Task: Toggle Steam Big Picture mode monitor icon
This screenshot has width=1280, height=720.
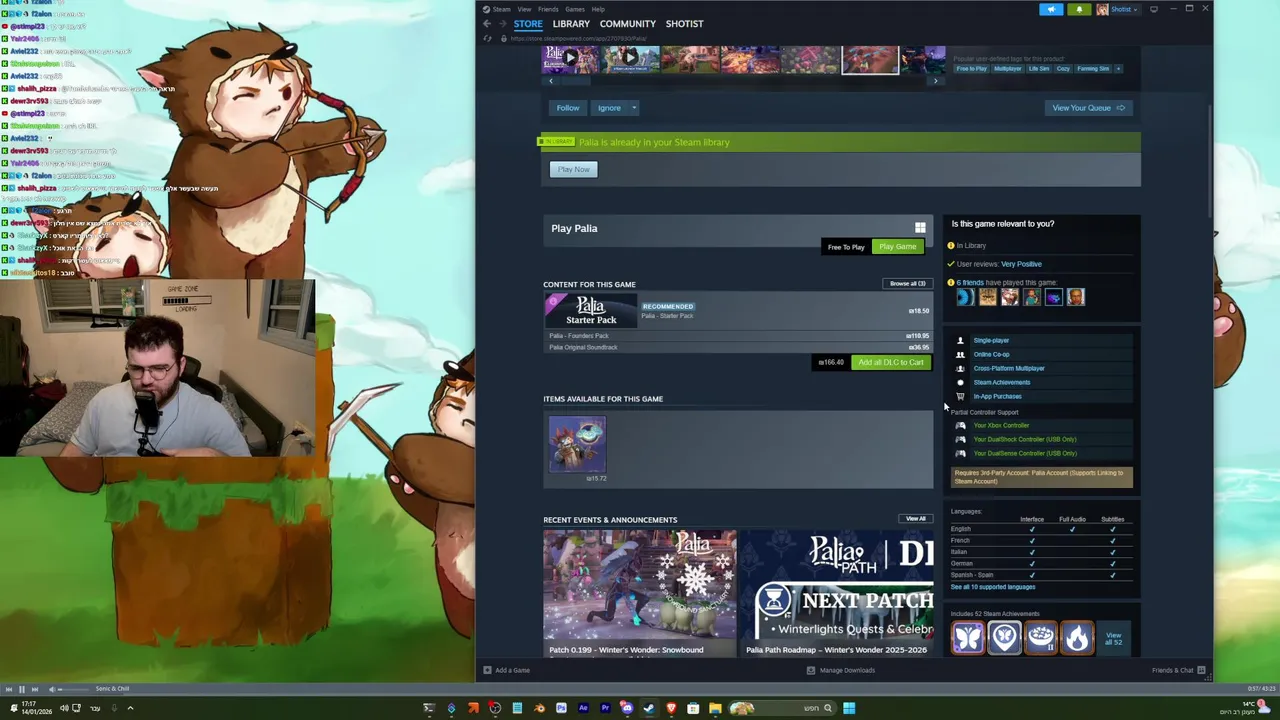Action: pyautogui.click(x=1154, y=9)
